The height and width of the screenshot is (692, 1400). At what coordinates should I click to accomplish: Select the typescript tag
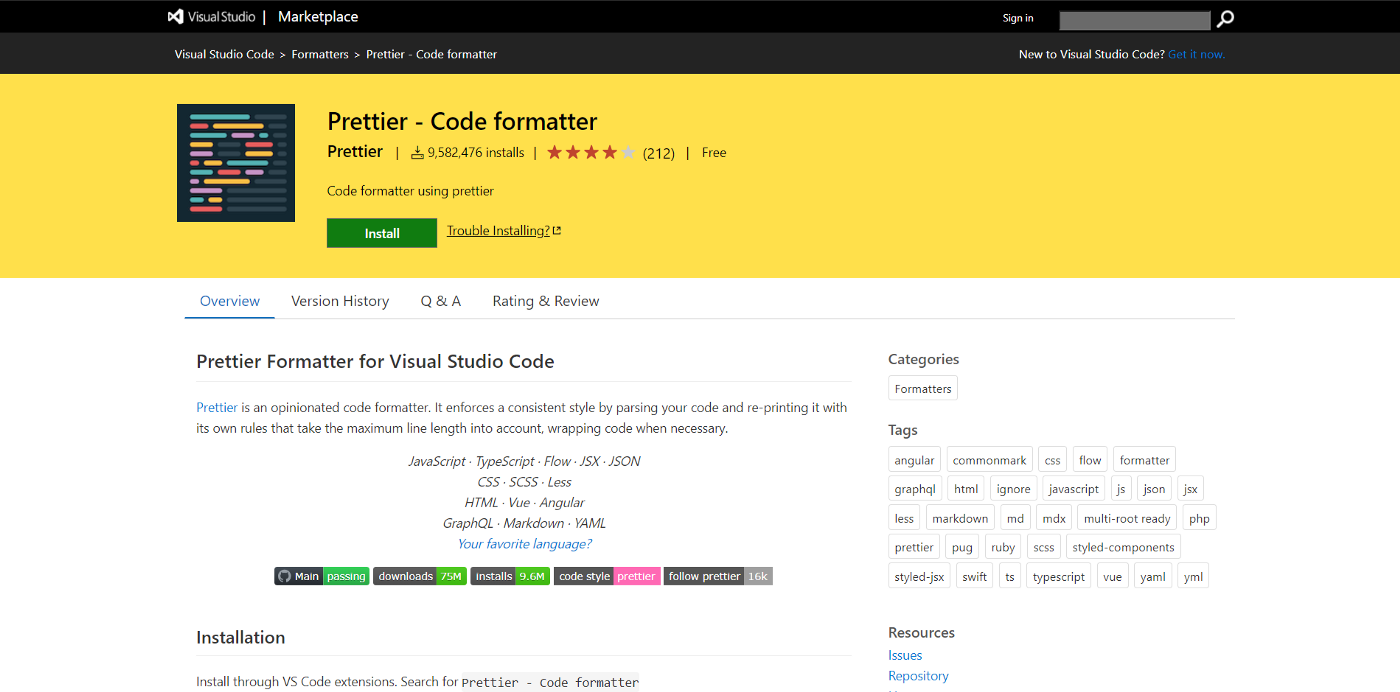click(x=1059, y=576)
